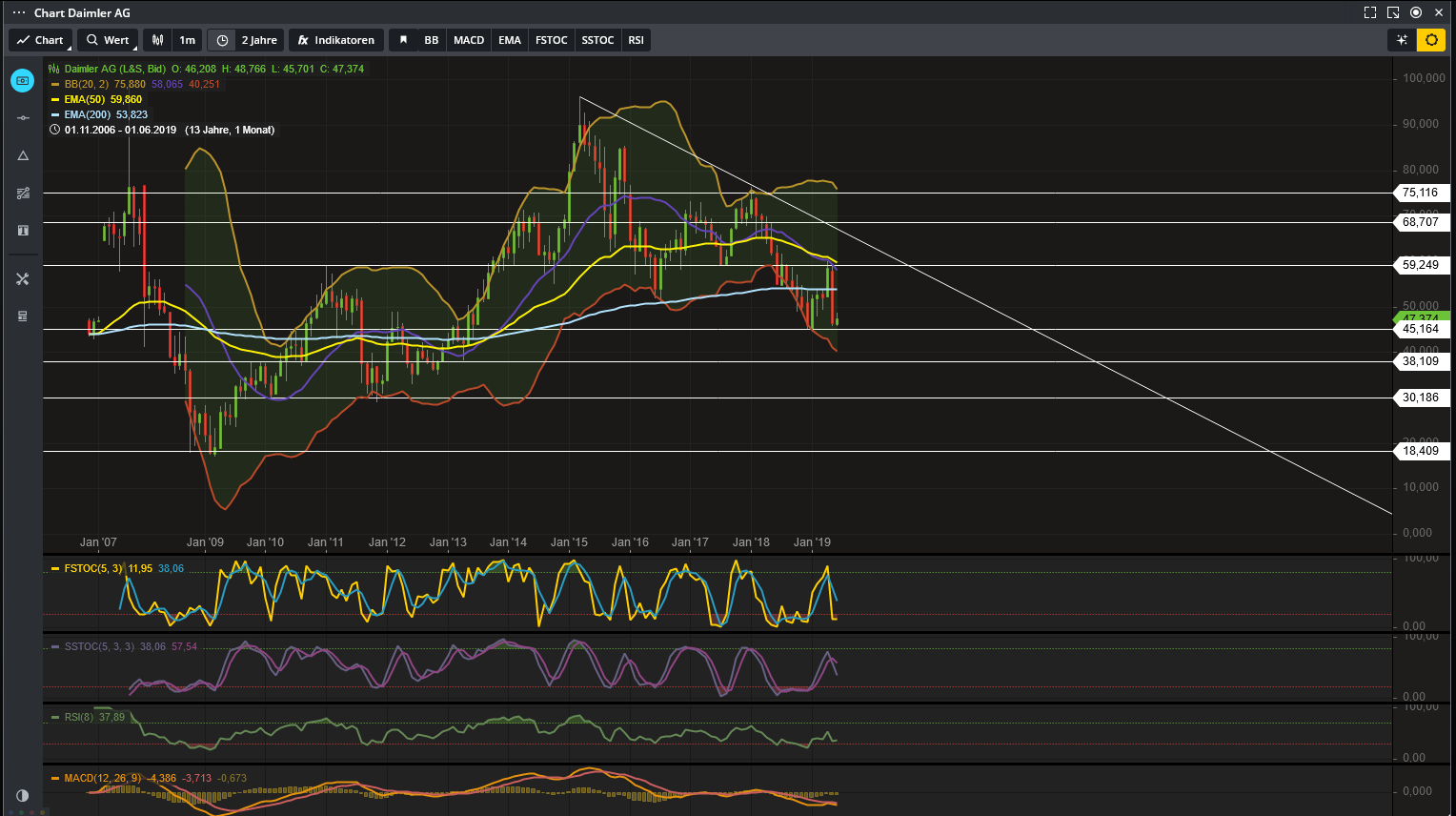Screen dimensions: 1456x816
Task: Click the screenshot tool in left sidebar
Action: coord(23,81)
